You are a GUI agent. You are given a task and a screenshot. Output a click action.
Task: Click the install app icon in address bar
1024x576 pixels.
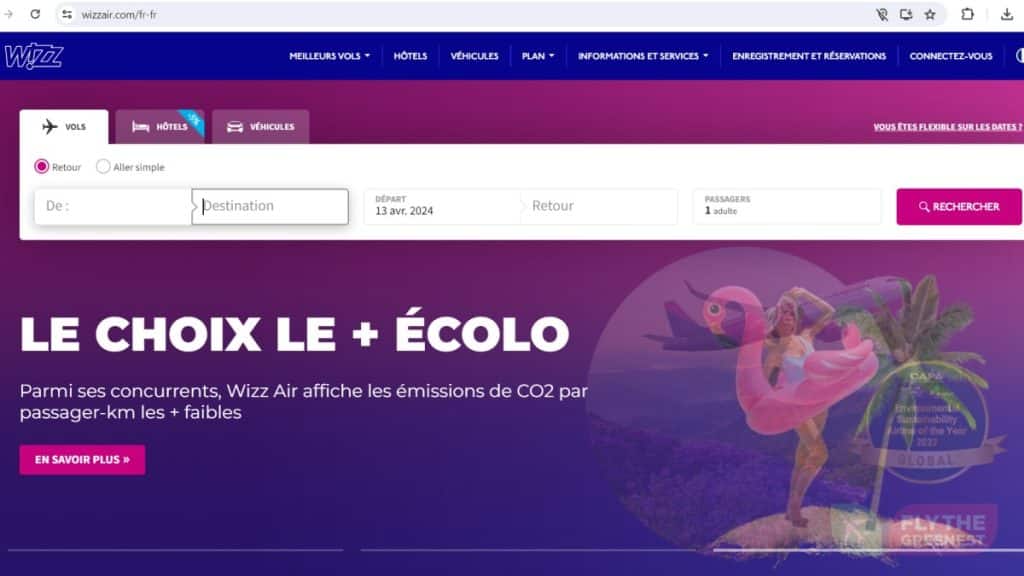[906, 14]
